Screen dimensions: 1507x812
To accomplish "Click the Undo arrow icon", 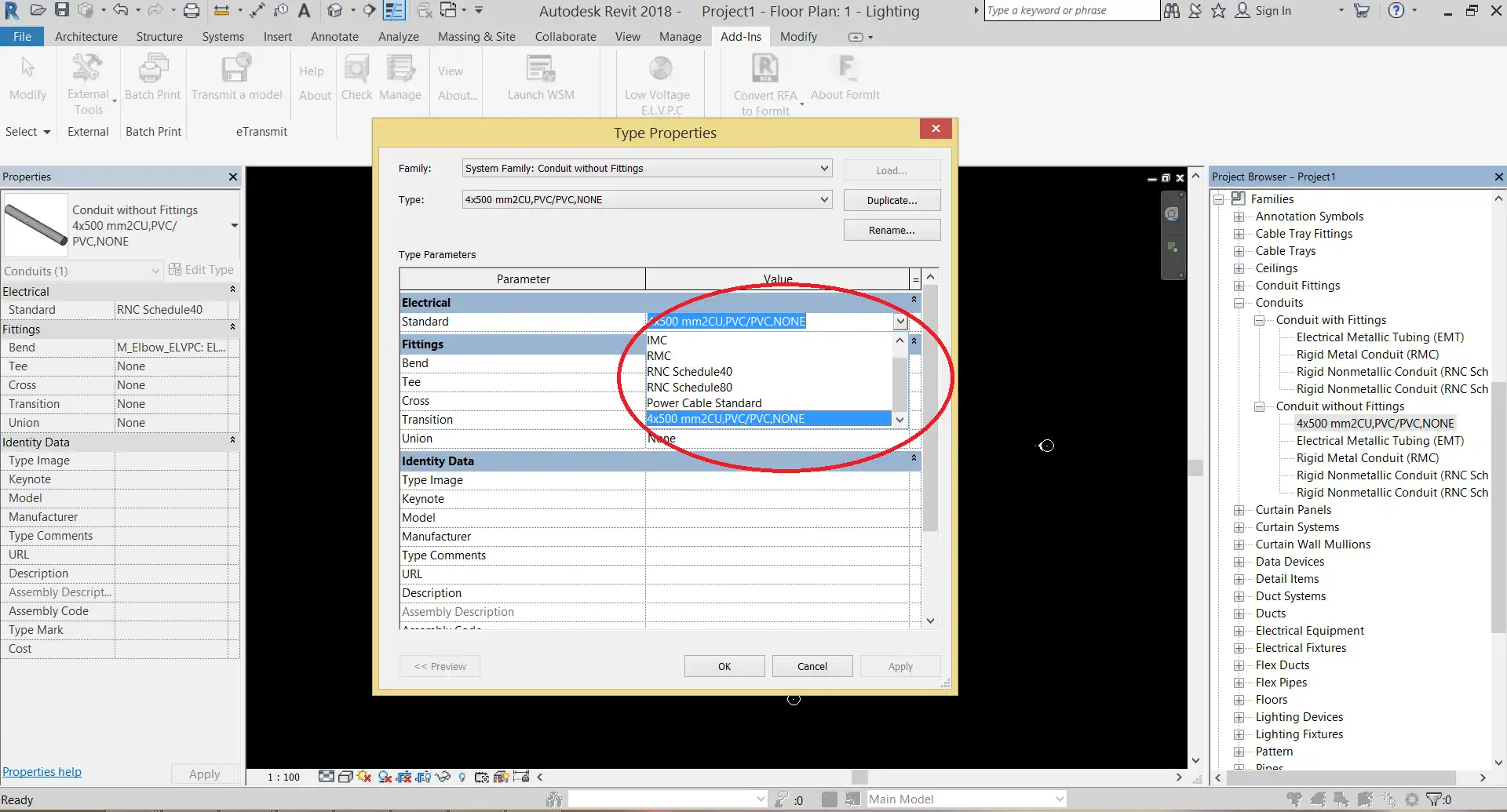I will tap(120, 11).
